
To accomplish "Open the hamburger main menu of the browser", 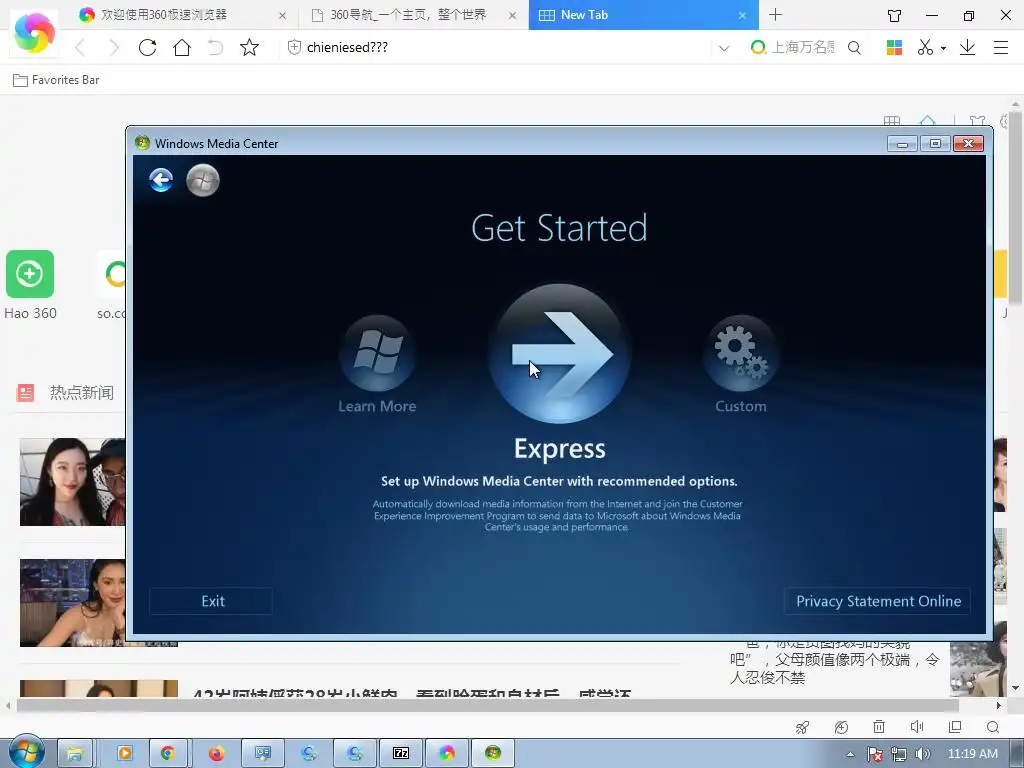I will (1001, 47).
